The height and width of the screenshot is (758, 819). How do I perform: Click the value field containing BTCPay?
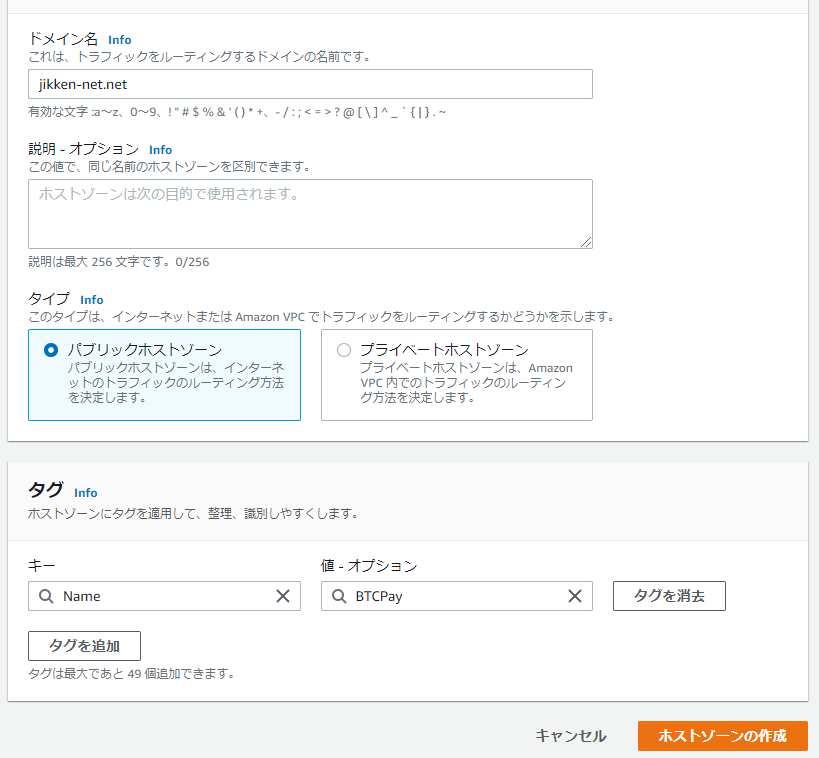457,596
